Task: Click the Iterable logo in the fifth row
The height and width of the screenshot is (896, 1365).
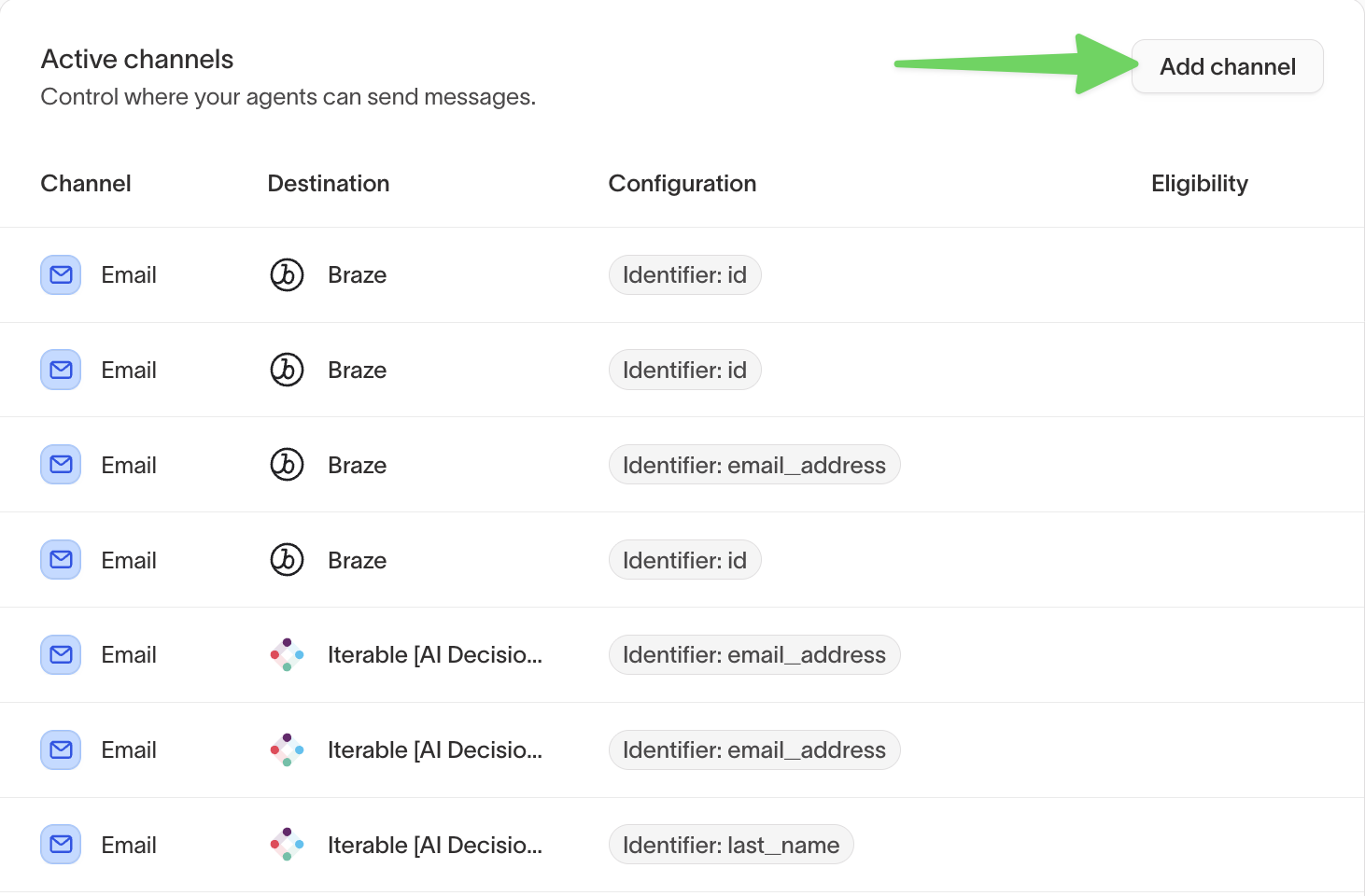Action: [287, 654]
